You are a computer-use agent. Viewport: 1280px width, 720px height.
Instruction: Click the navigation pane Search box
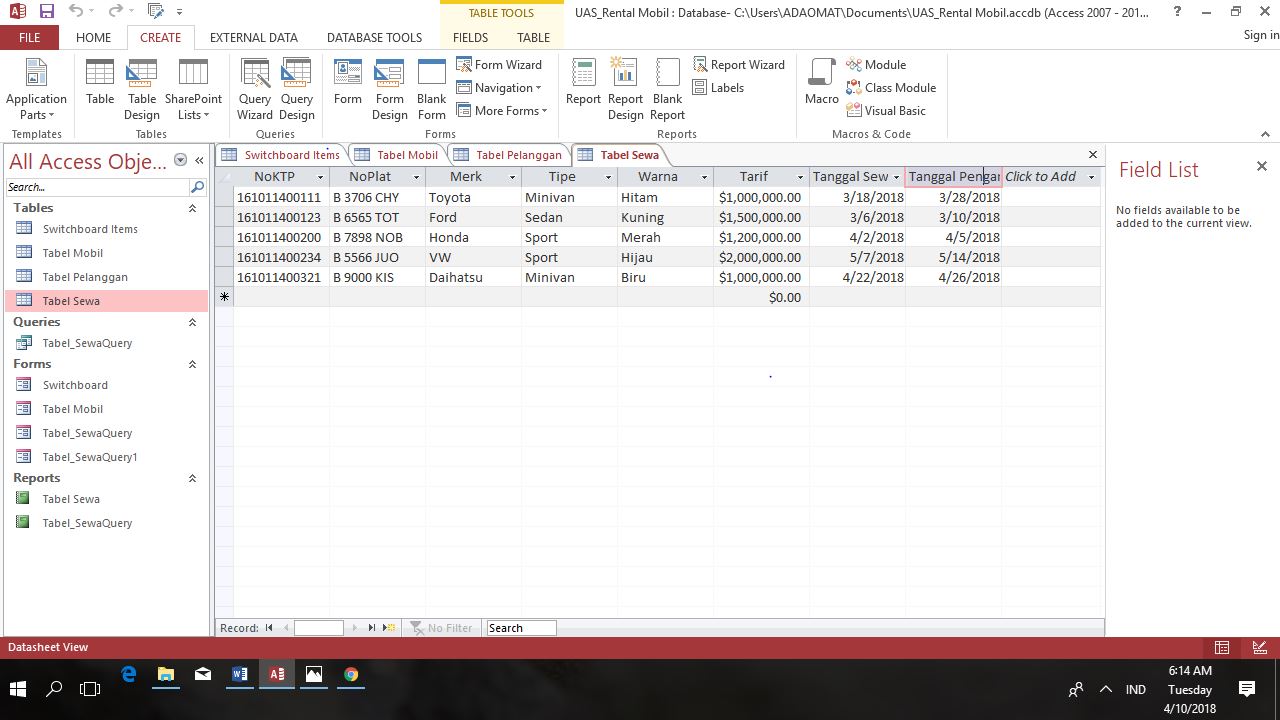tap(98, 187)
